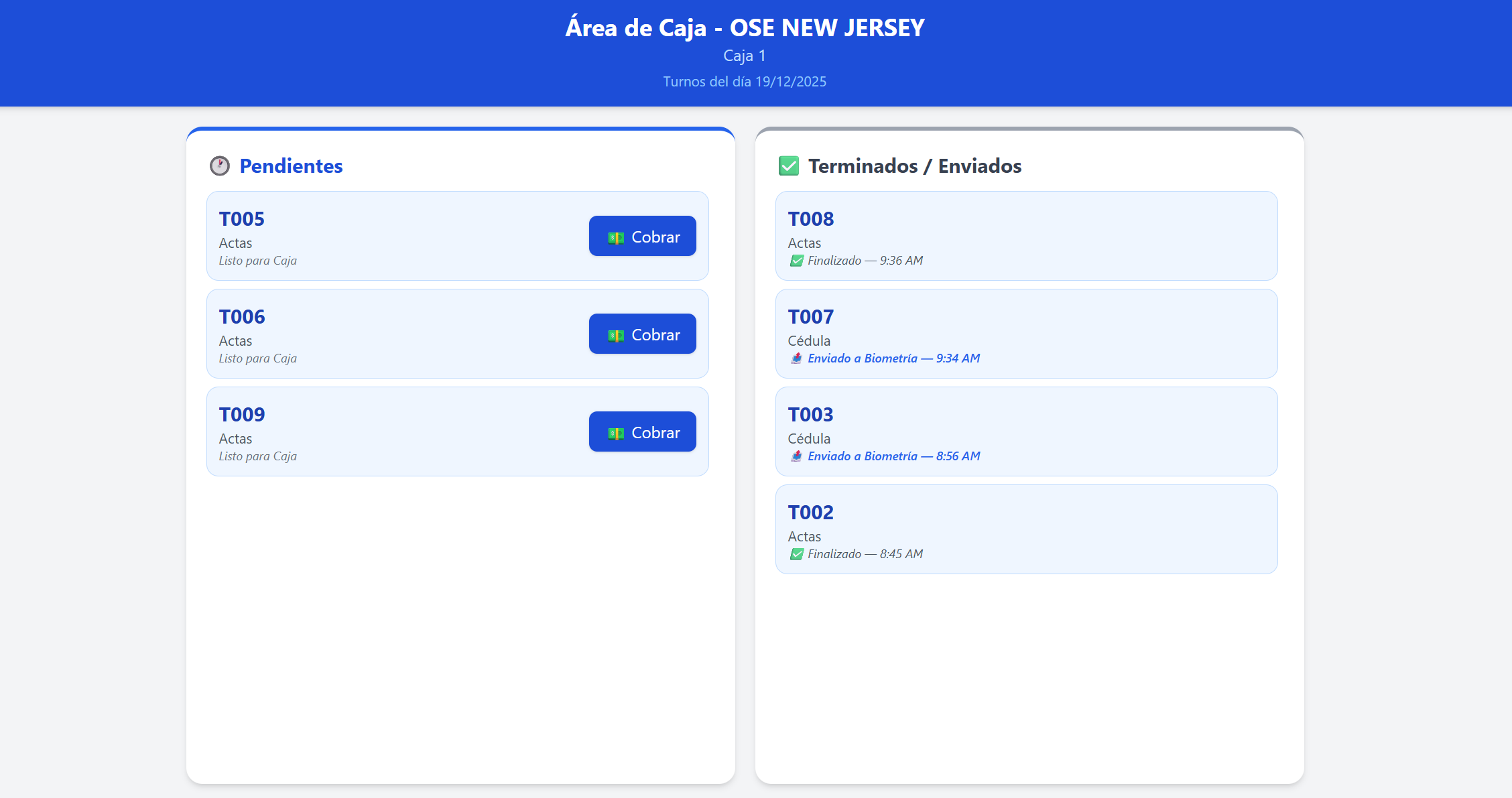Click the money icon in T006's Cobrar button
This screenshot has height=798, width=1512.
click(615, 336)
